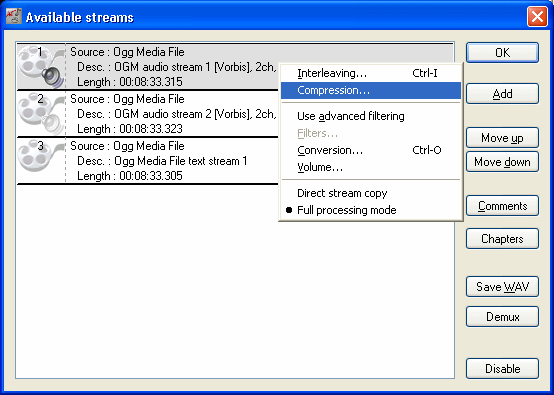Click the Move up button
This screenshot has height=395, width=554.
(x=502, y=138)
